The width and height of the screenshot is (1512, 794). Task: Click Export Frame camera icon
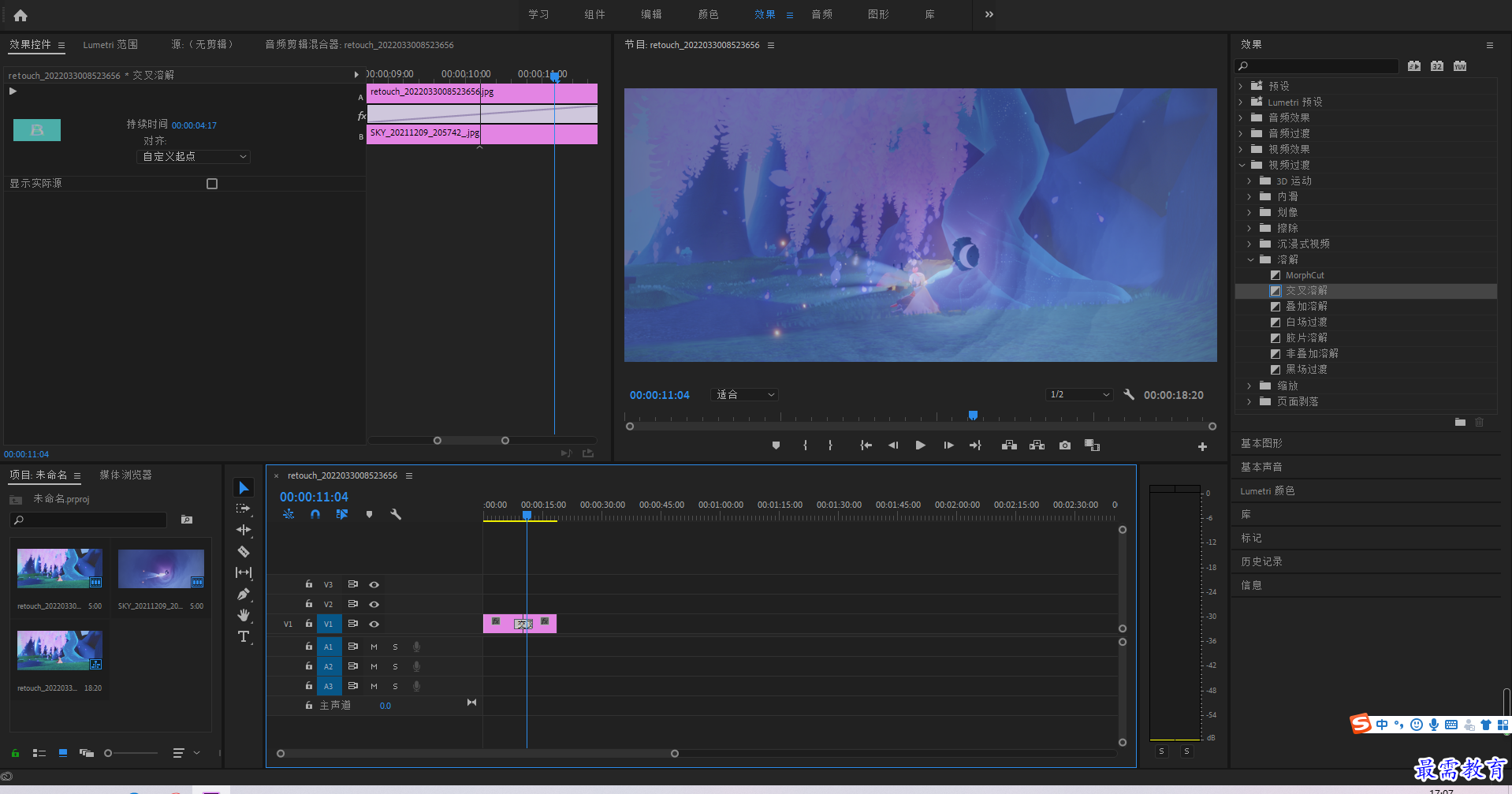[1065, 445]
